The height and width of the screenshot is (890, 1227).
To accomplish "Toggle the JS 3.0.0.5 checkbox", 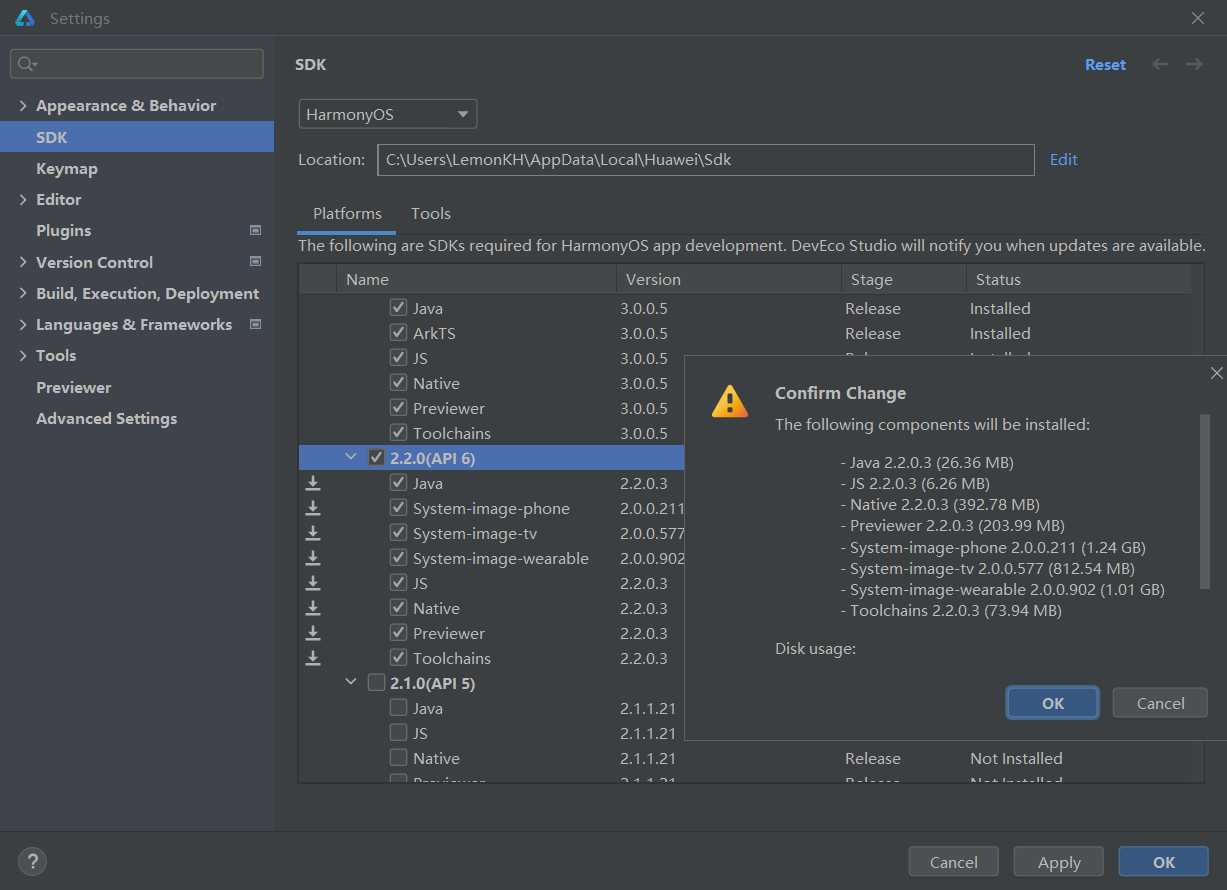I will click(x=398, y=358).
